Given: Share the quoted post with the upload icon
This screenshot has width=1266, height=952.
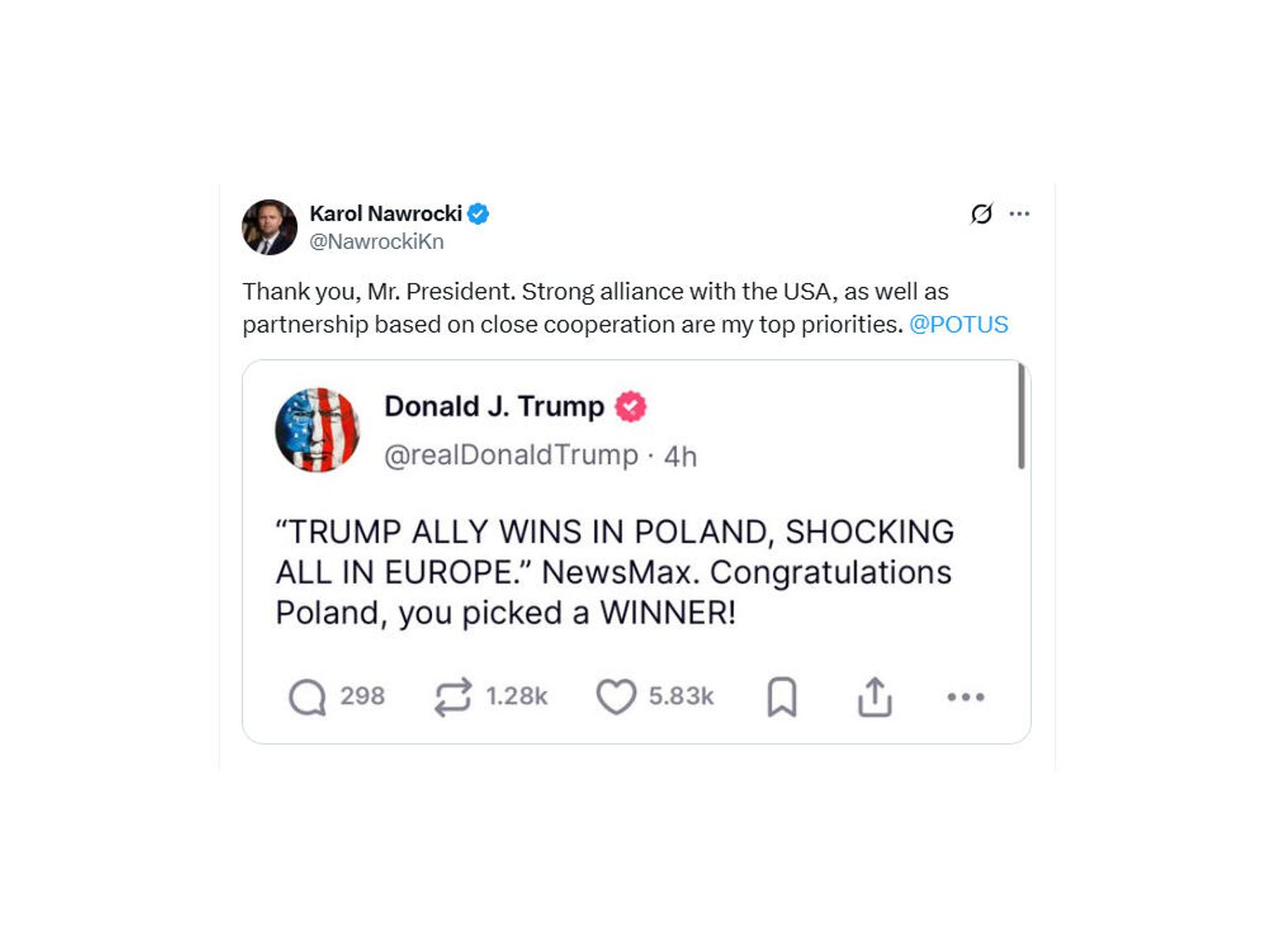Looking at the screenshot, I should 875,697.
